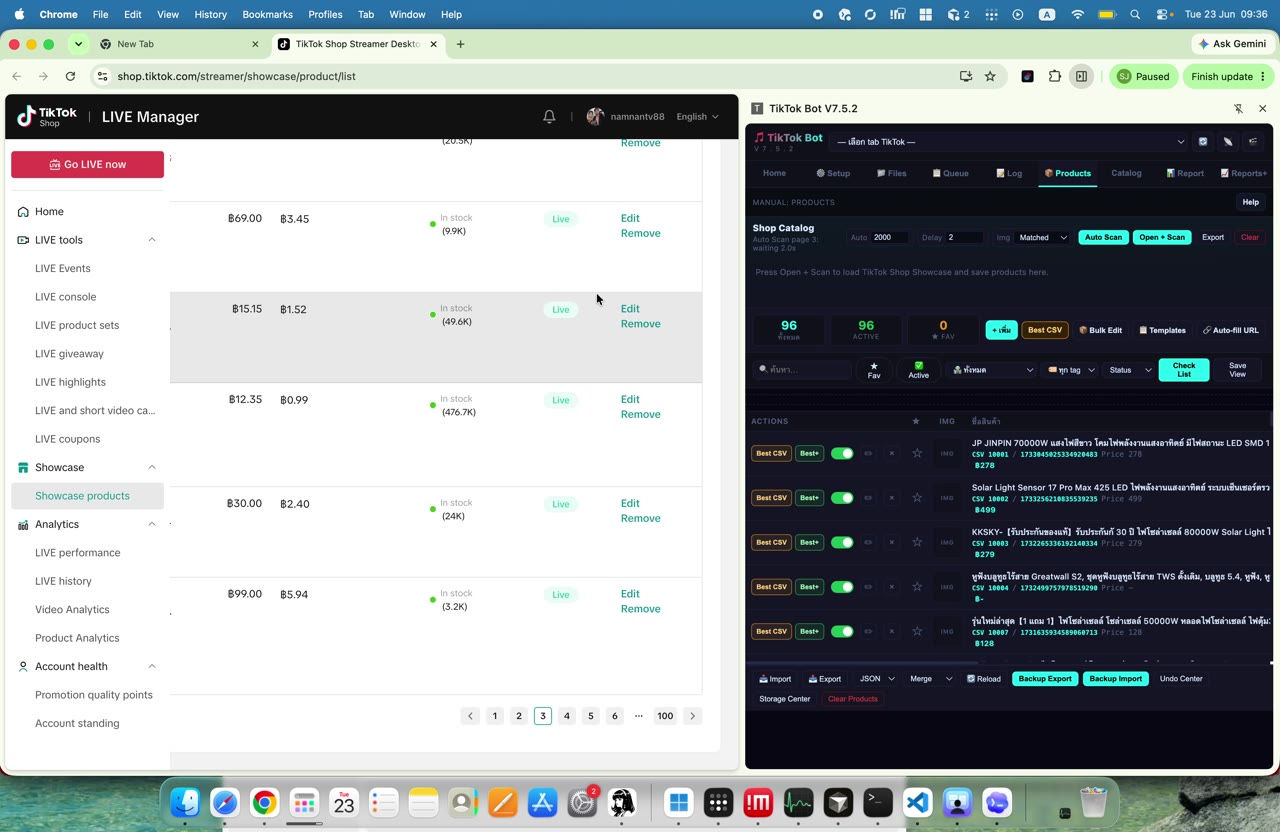1280x832 pixels.
Task: Switch to the Queue tab
Action: coord(950,173)
